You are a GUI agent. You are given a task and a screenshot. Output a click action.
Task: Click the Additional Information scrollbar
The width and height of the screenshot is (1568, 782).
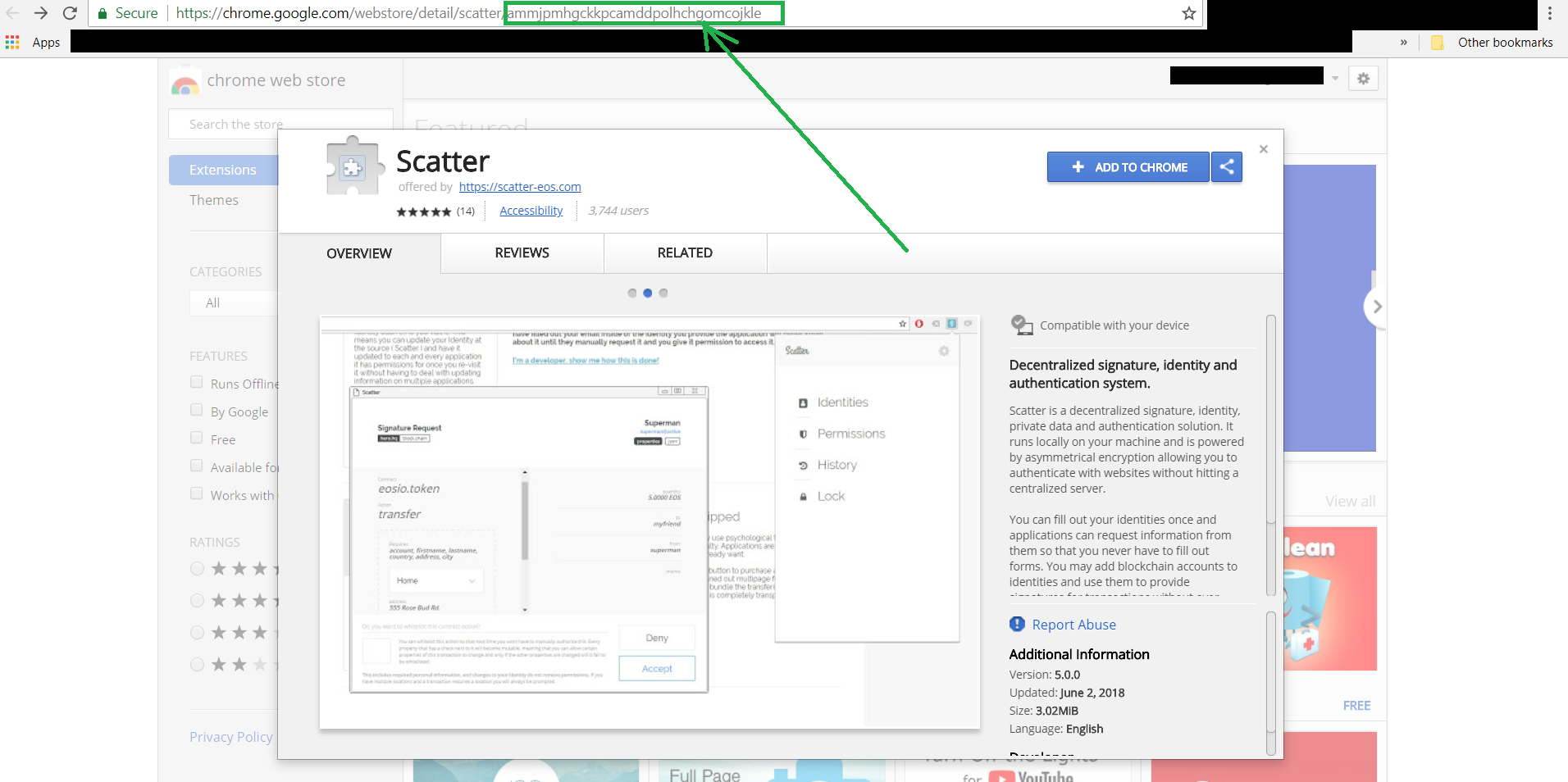click(x=1271, y=682)
